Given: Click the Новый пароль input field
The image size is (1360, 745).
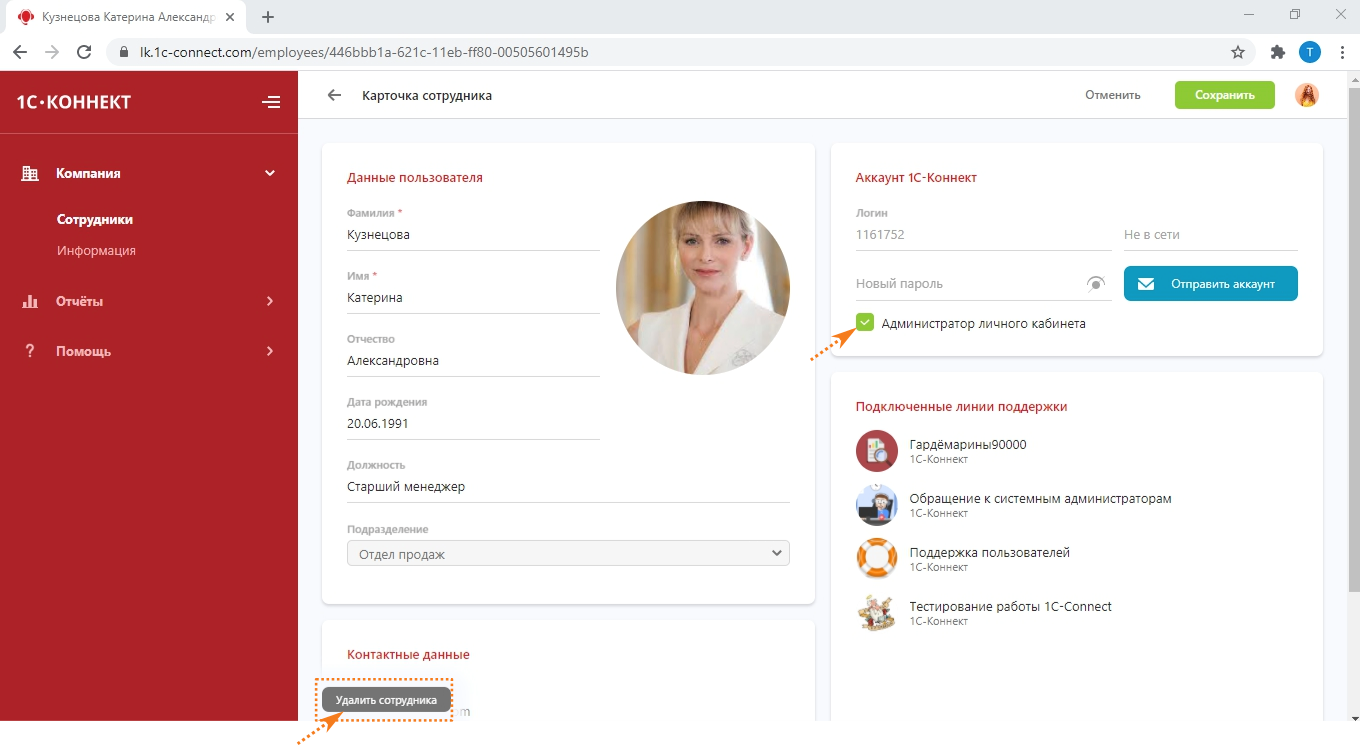Looking at the screenshot, I should (x=965, y=284).
